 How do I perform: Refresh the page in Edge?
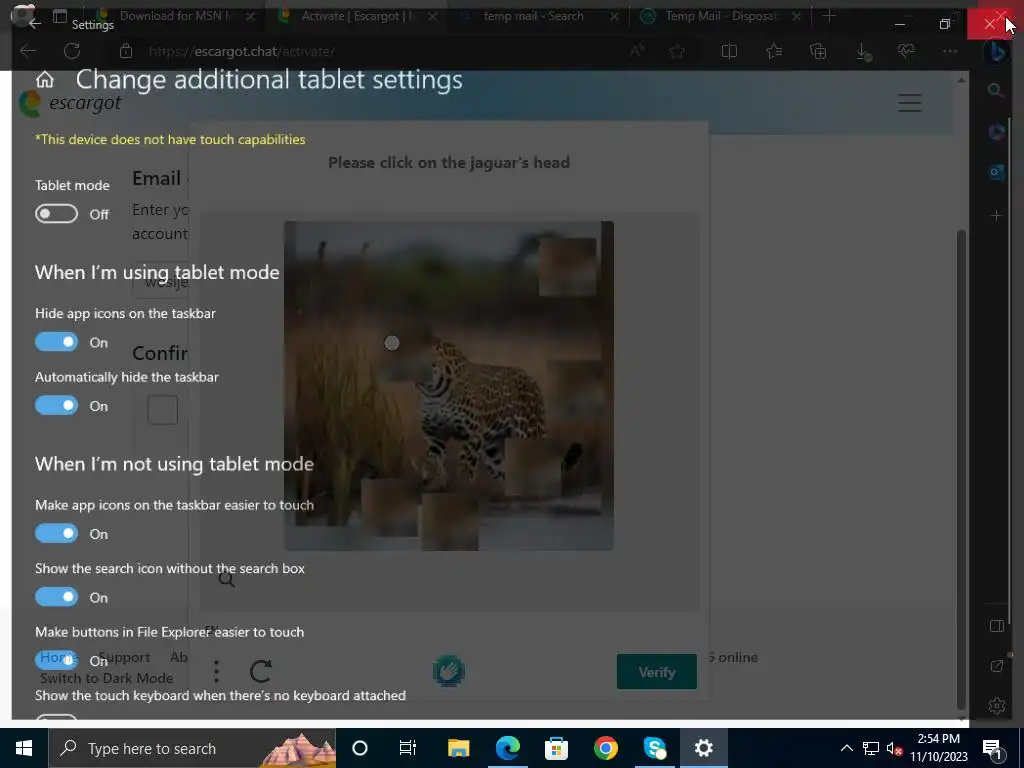point(72,51)
